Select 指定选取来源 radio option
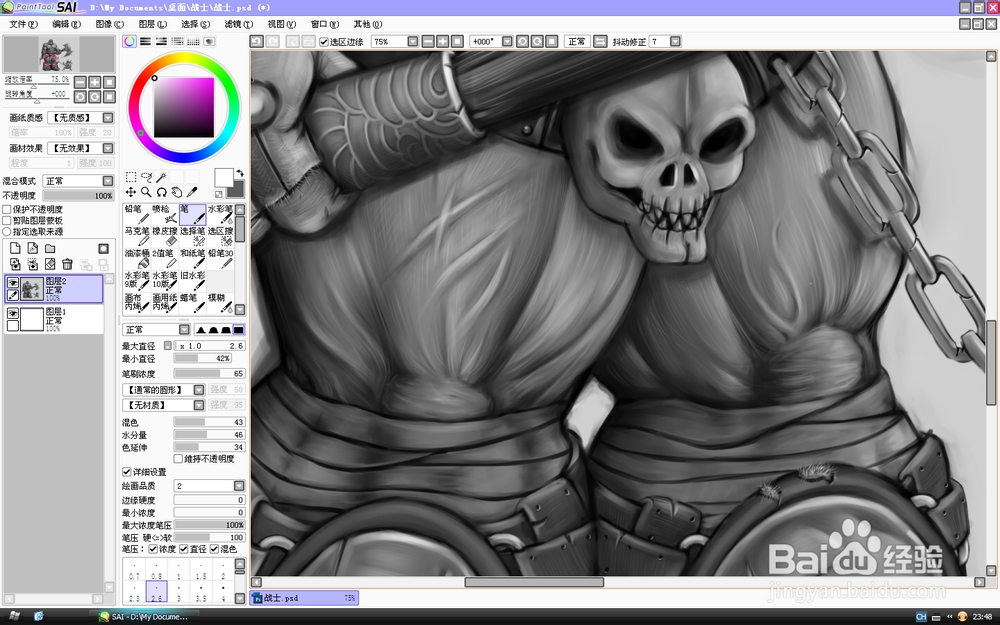The height and width of the screenshot is (625, 1000). click(7, 232)
